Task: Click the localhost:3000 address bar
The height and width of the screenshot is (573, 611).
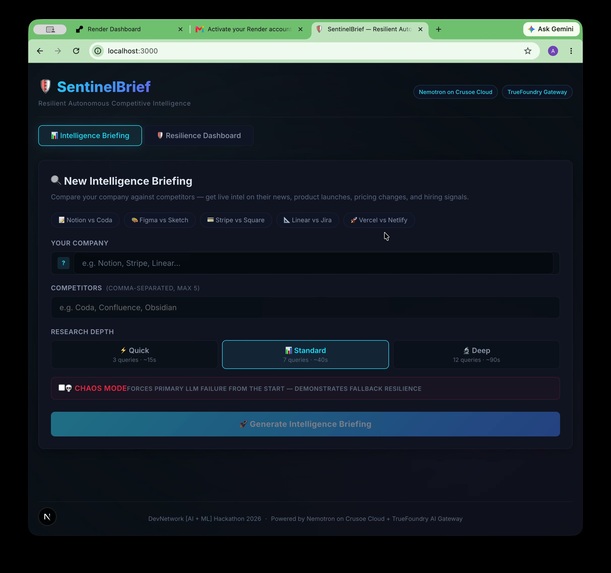Action: (314, 51)
